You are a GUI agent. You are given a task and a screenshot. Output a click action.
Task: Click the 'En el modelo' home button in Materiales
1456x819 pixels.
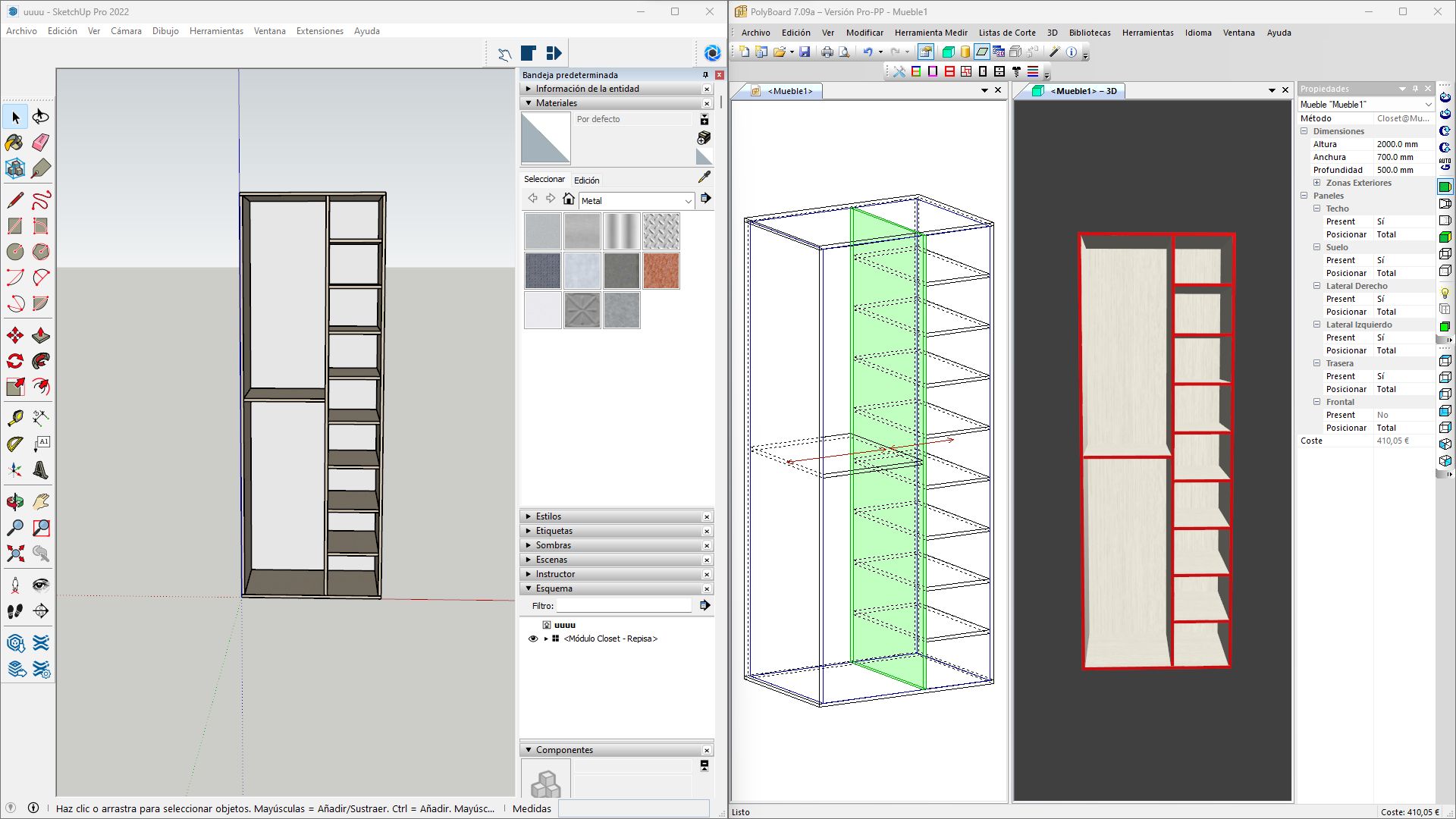pos(569,198)
